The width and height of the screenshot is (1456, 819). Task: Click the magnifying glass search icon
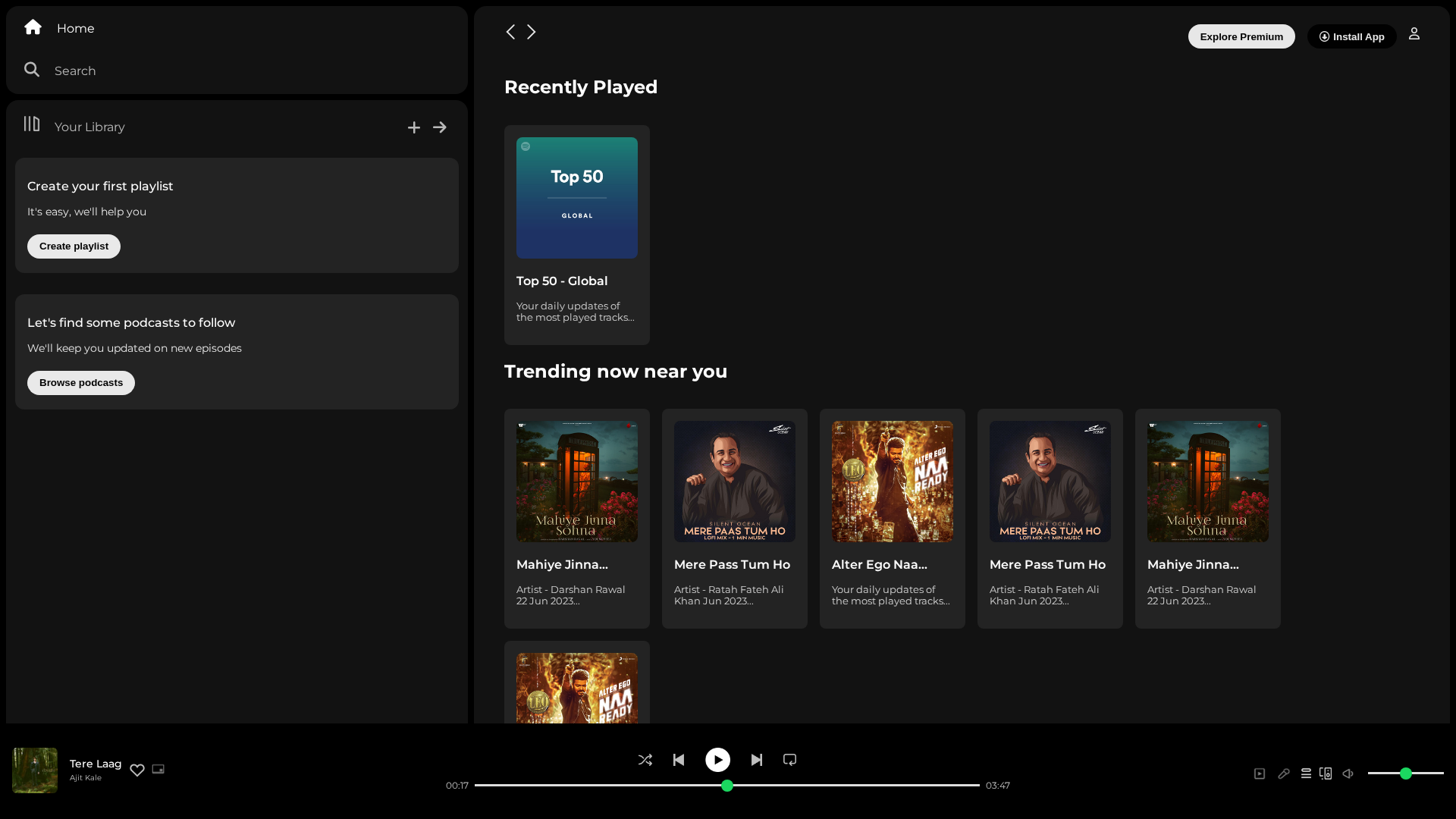tap(32, 70)
